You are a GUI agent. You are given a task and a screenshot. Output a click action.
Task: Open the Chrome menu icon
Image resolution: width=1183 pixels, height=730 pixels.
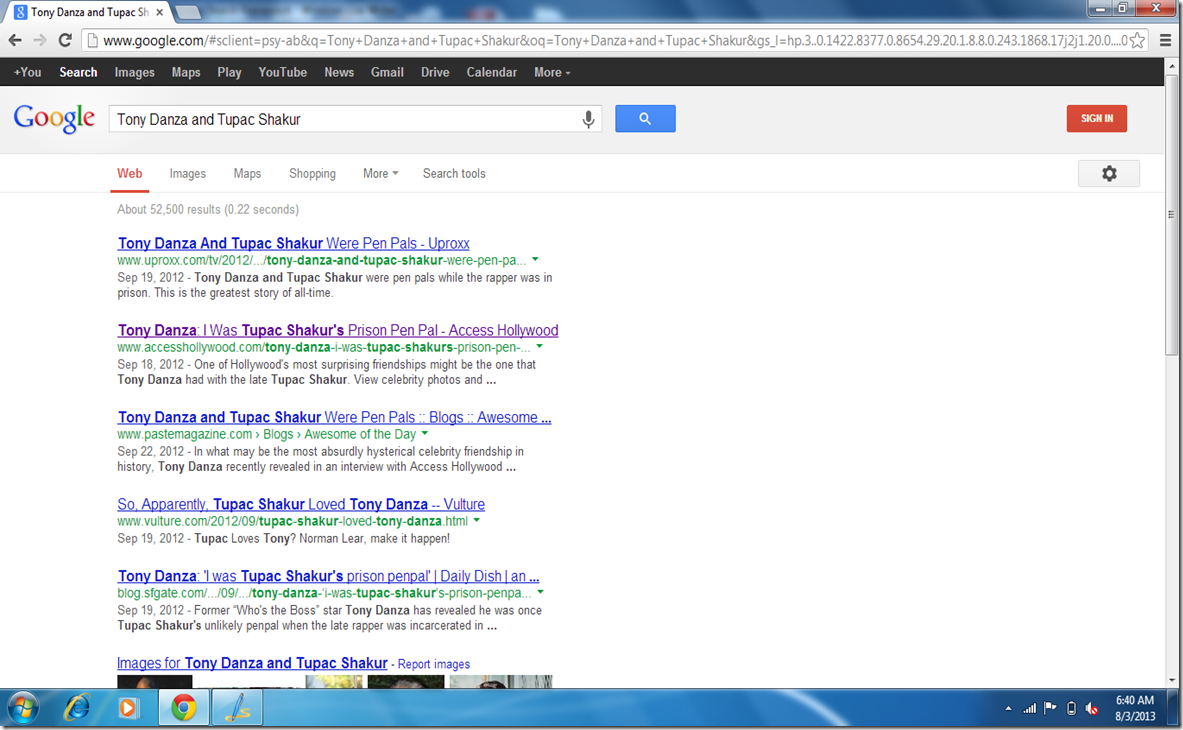[x=1165, y=41]
